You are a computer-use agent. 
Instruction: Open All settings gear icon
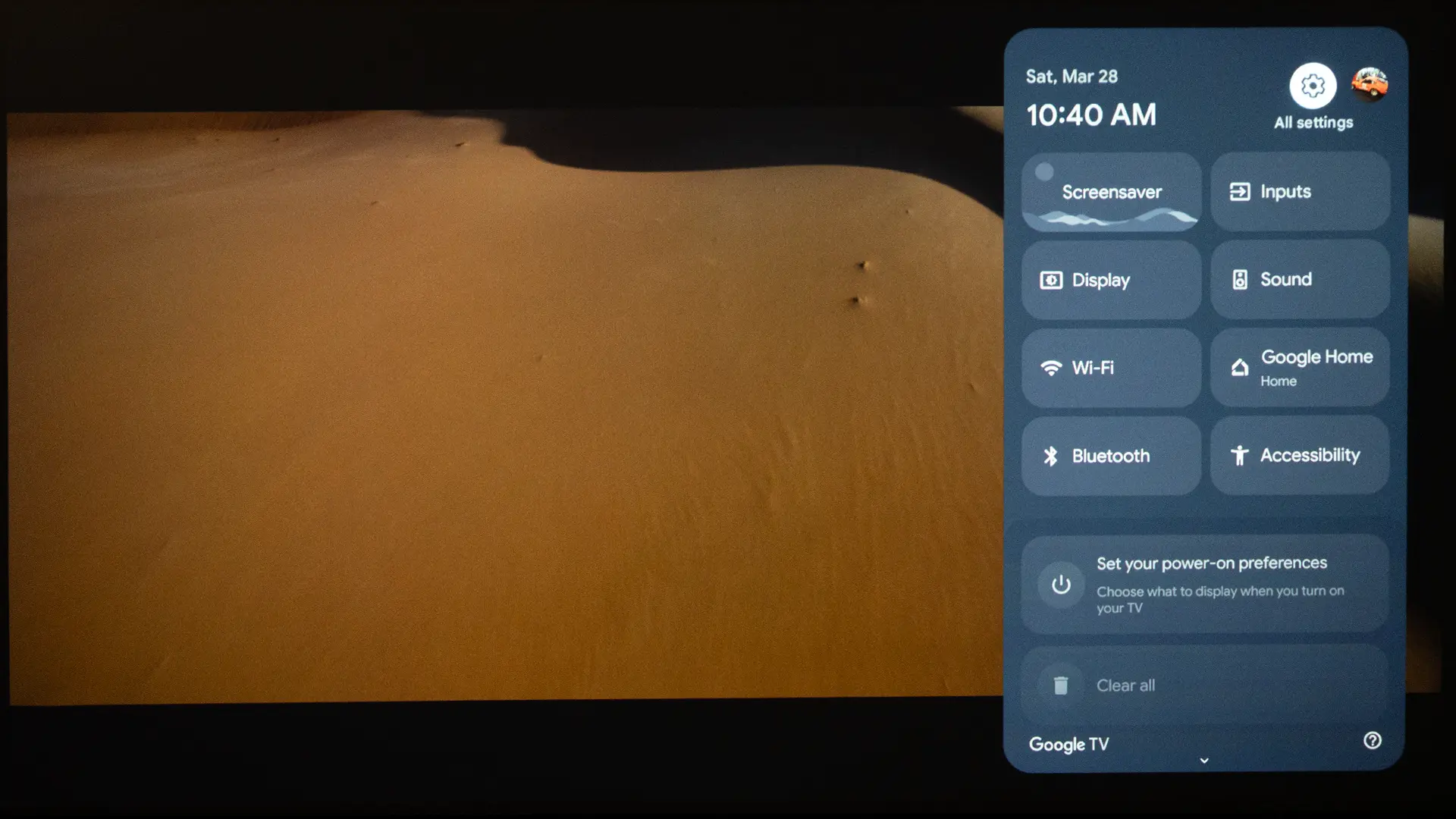[x=1313, y=86]
